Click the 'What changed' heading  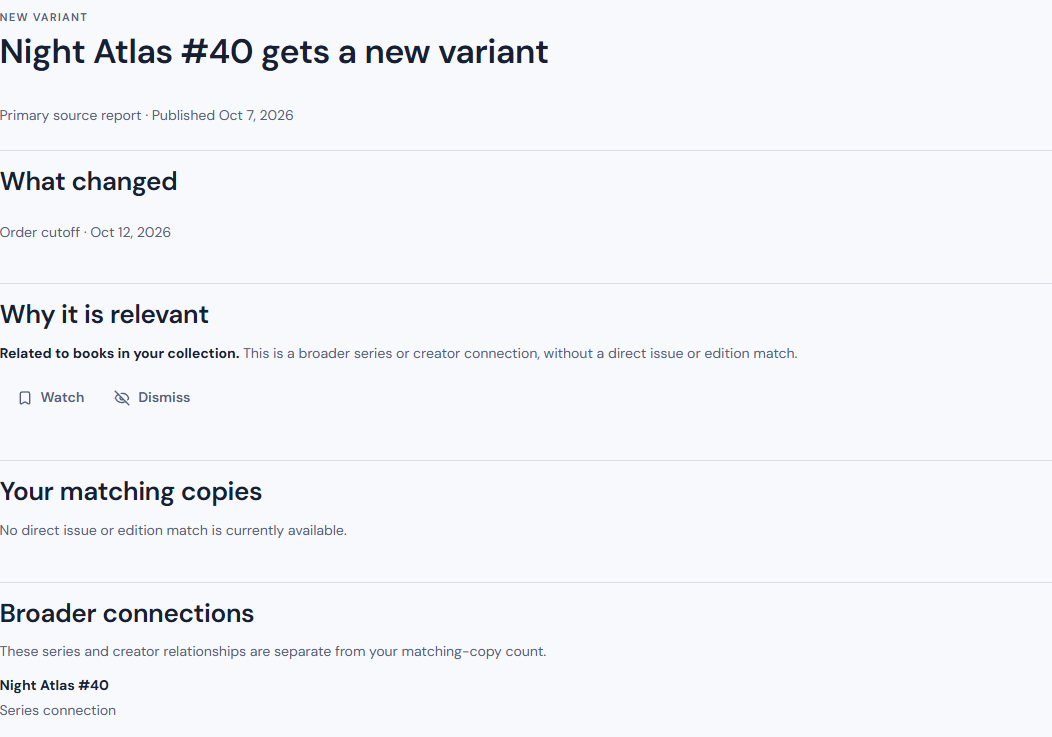point(89,181)
